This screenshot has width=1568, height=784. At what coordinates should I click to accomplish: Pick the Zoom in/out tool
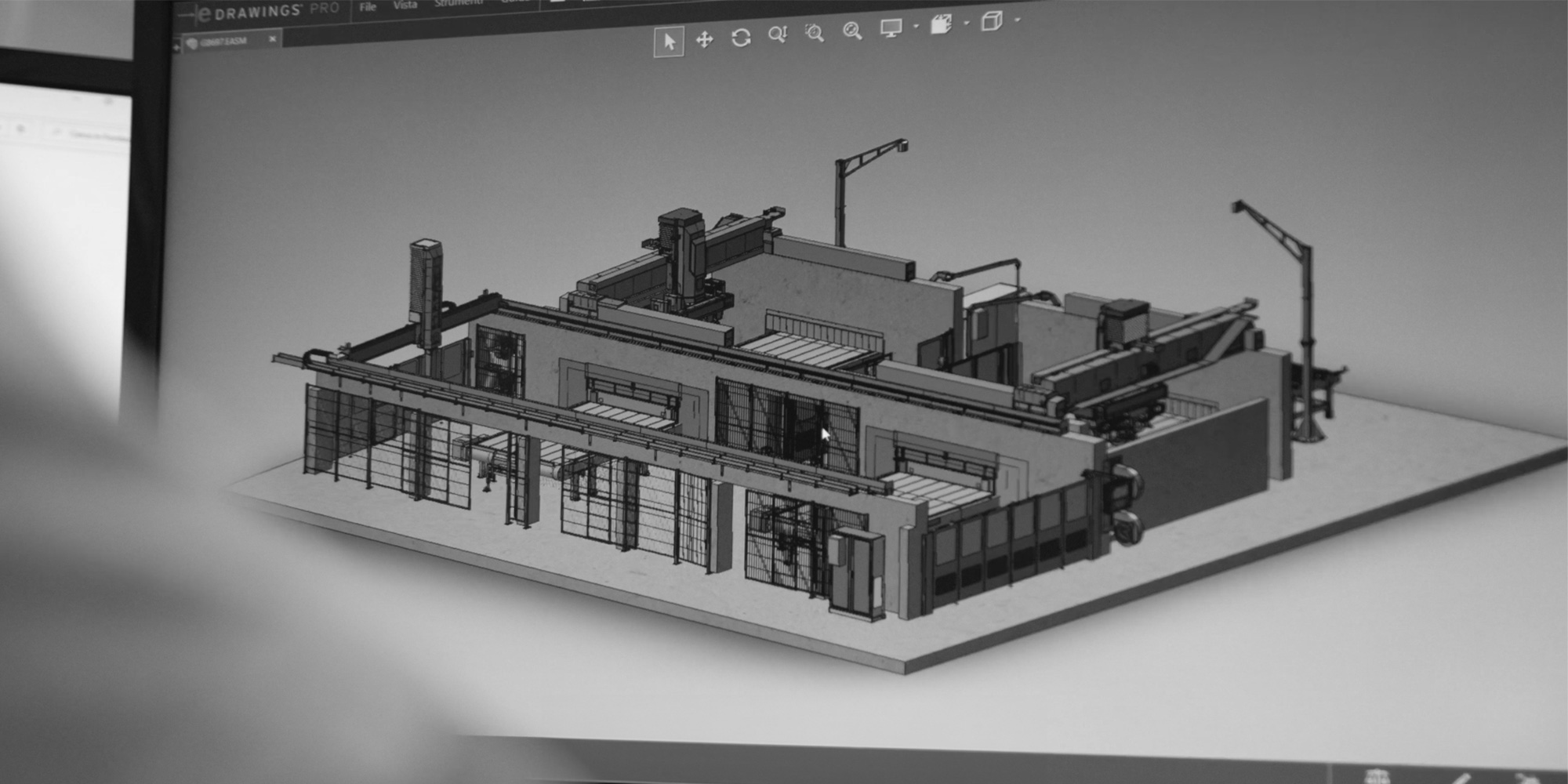(x=777, y=34)
